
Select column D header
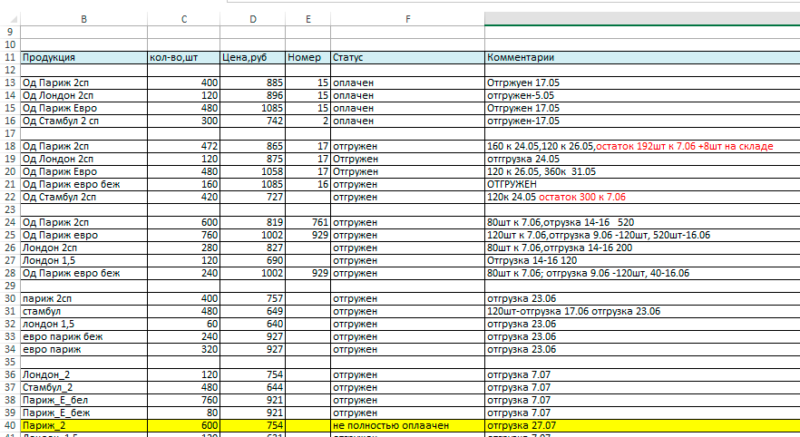tap(253, 19)
